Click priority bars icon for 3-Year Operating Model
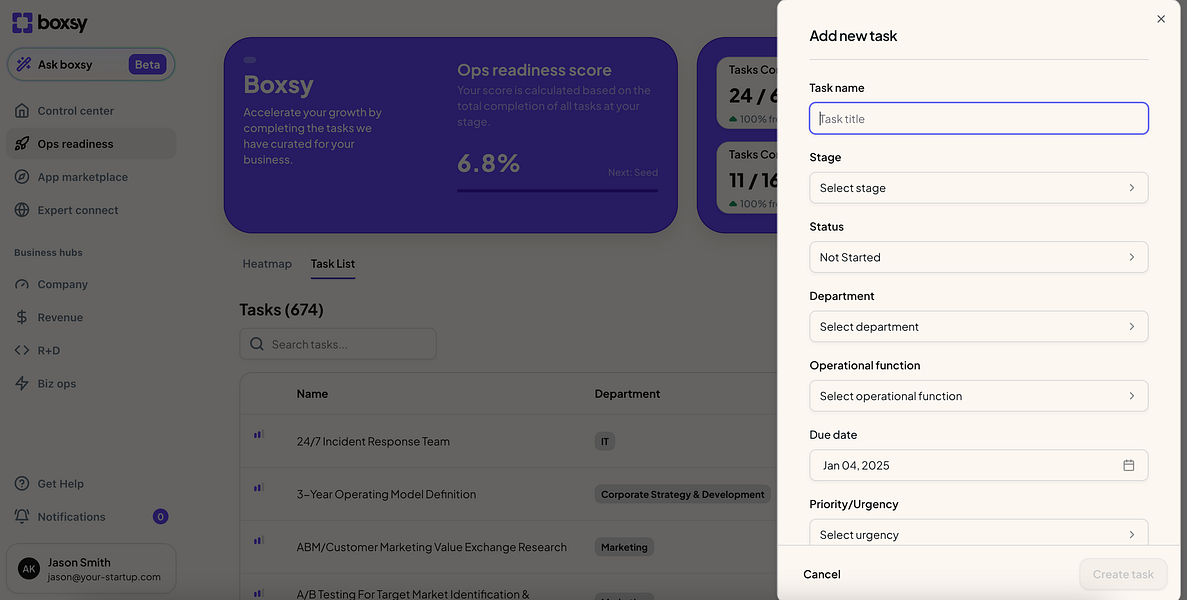 (x=259, y=487)
